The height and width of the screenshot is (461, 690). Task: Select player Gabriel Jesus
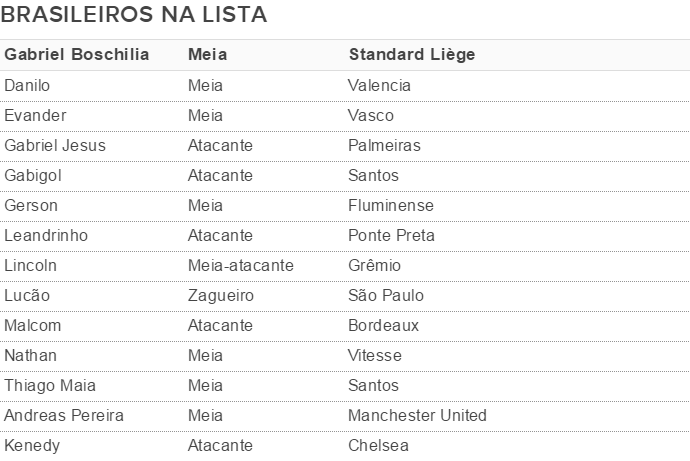(55, 145)
